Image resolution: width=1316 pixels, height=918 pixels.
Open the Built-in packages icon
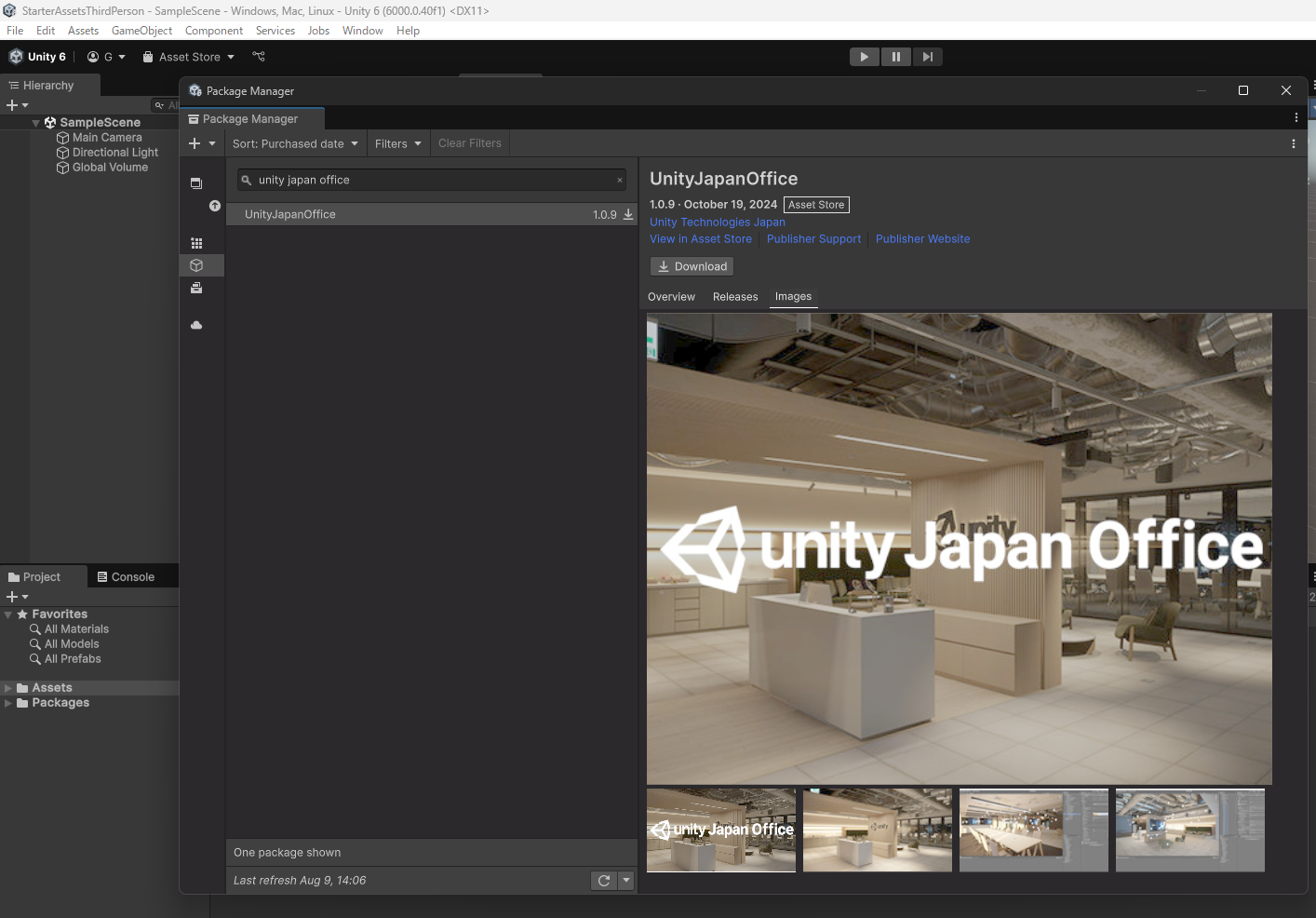[196, 288]
